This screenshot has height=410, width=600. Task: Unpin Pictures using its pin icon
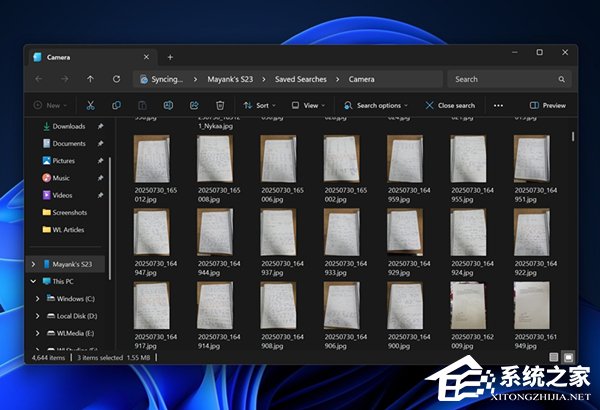pos(100,160)
